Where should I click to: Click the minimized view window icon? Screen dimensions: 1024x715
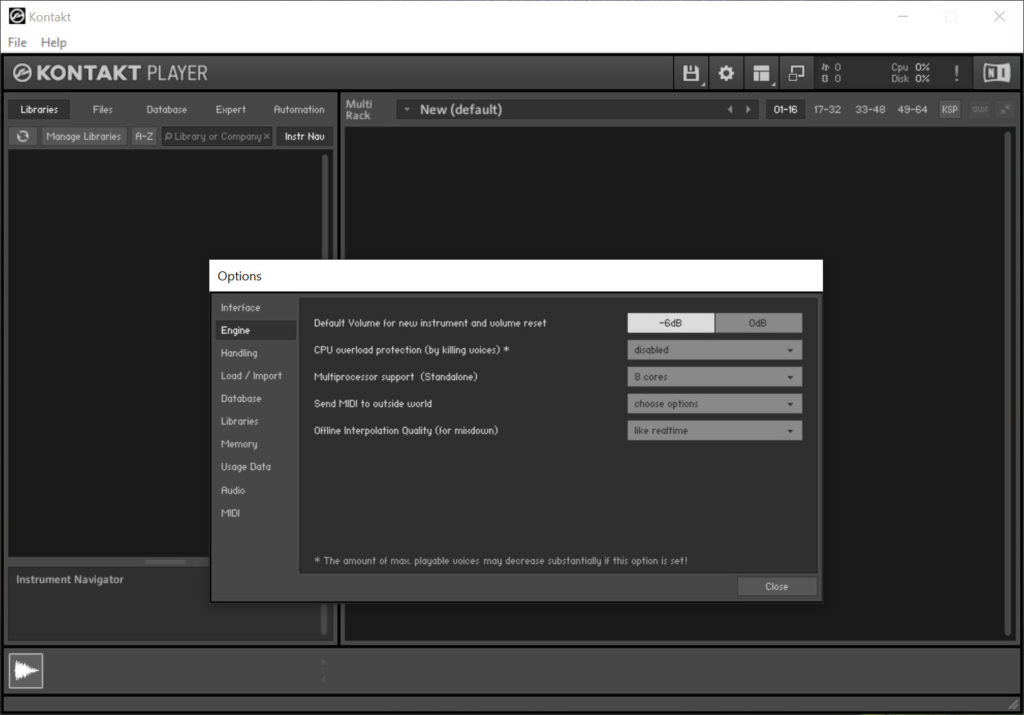[x=796, y=73]
